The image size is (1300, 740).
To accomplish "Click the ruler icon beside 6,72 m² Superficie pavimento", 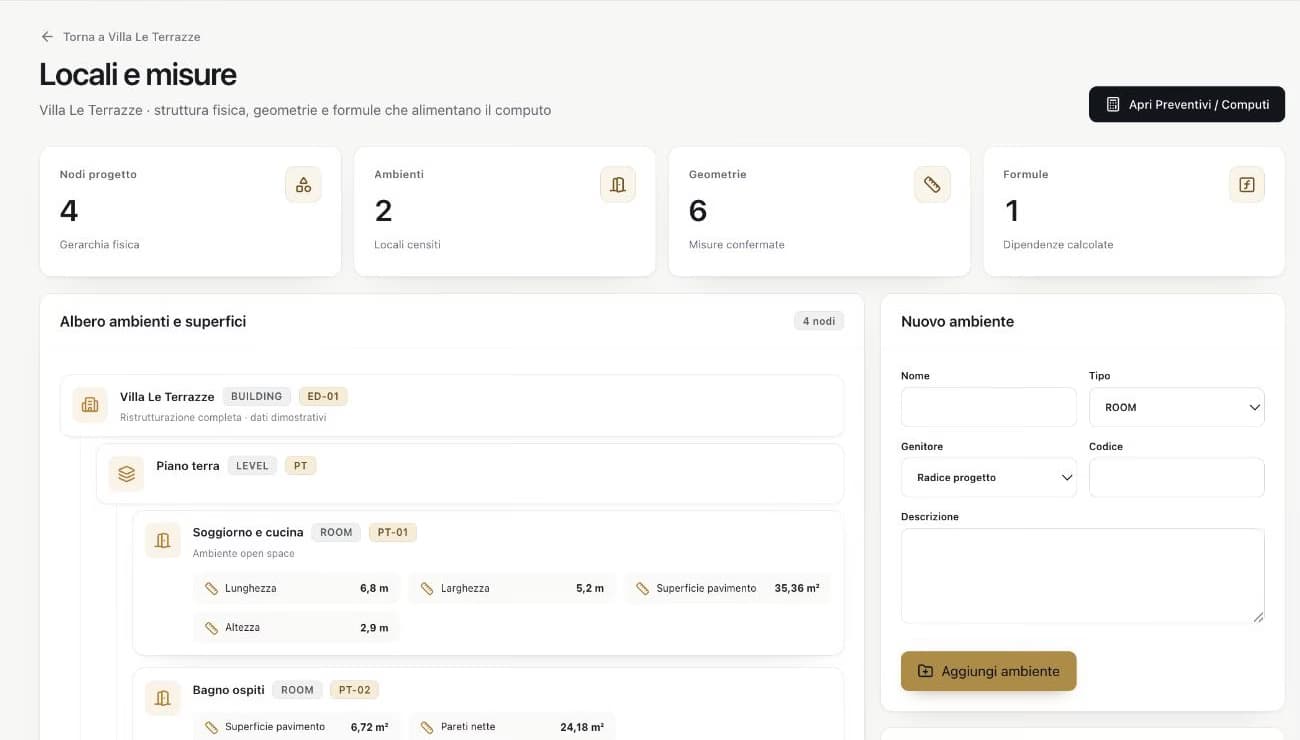I will click(211, 727).
